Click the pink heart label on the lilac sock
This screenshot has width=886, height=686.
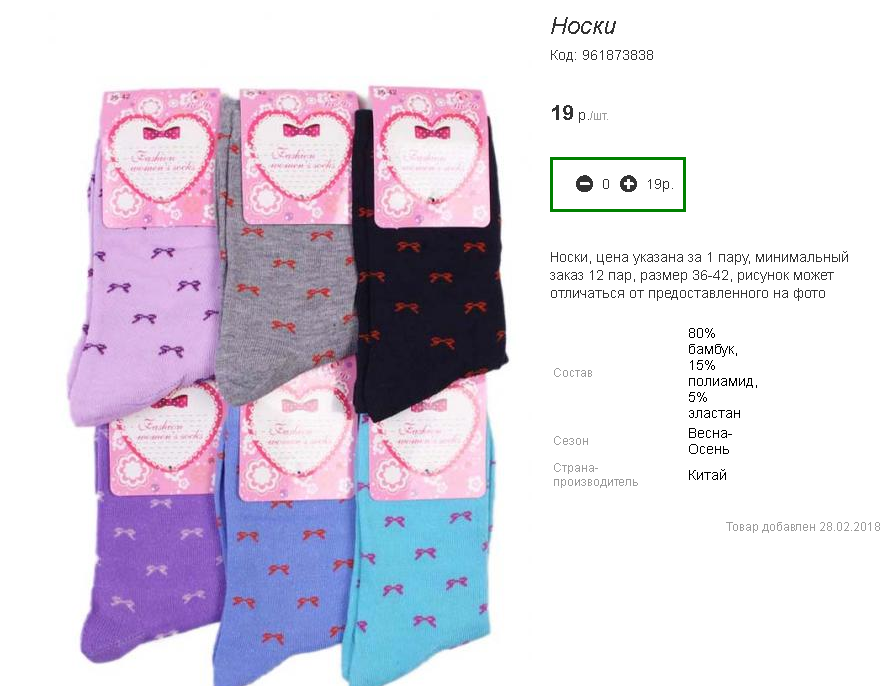tap(161, 158)
